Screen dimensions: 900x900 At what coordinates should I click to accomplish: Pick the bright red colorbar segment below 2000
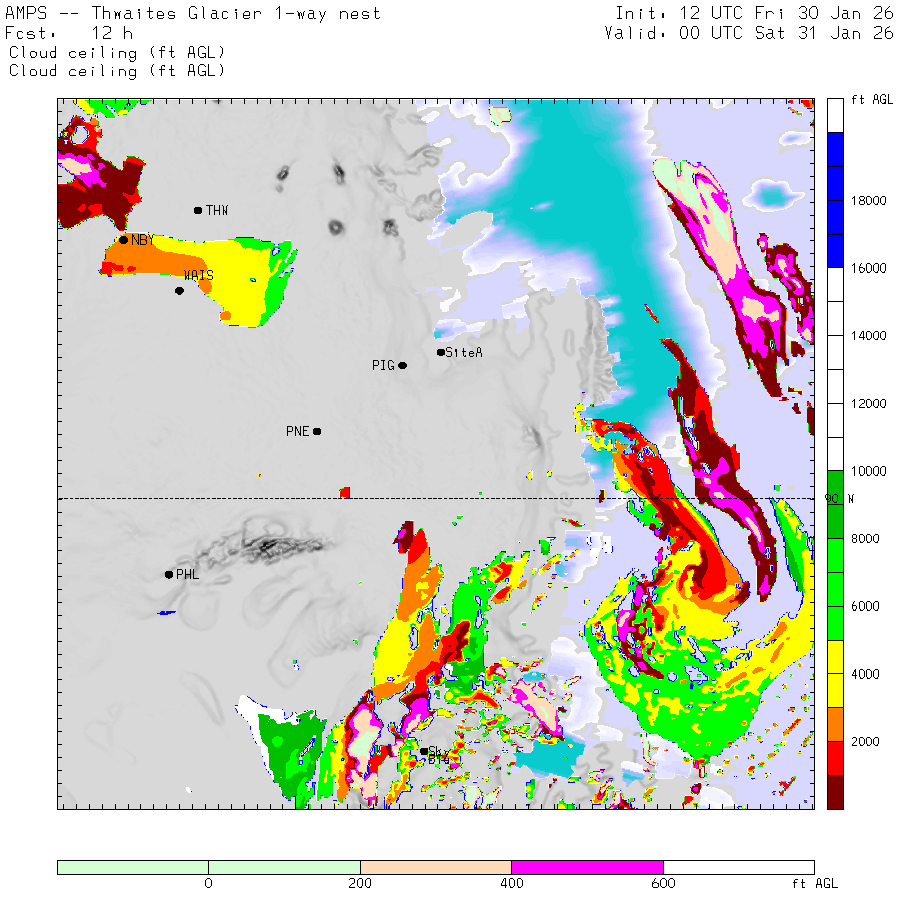tap(835, 758)
